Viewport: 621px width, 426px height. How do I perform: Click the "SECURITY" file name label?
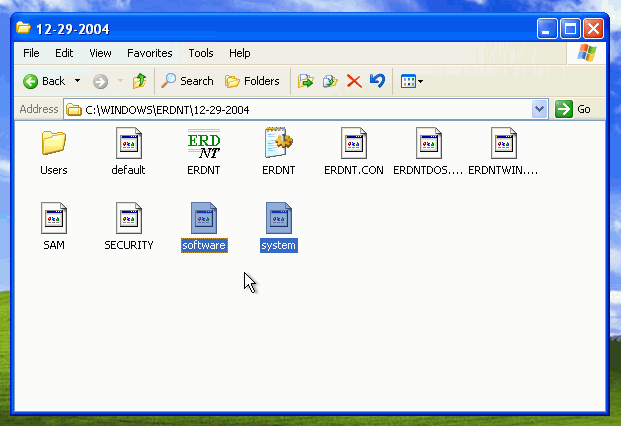[x=129, y=245]
